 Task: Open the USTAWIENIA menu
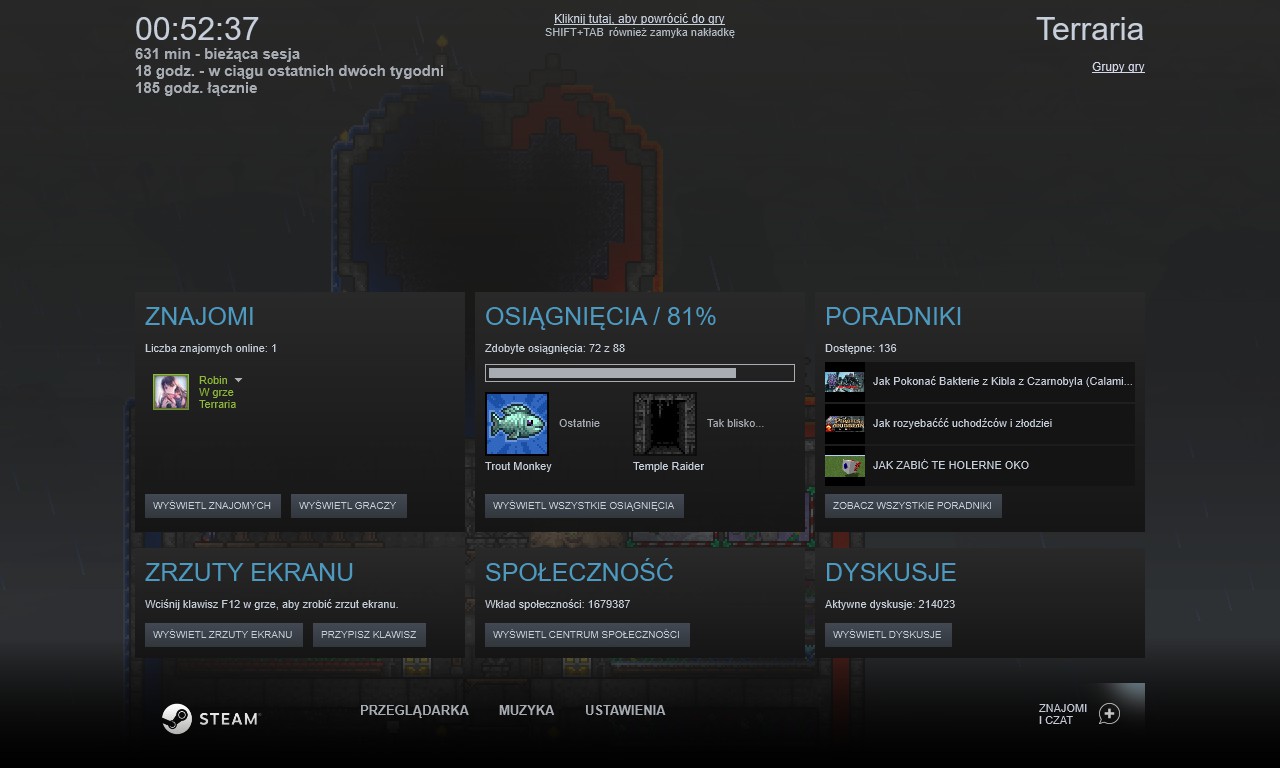point(625,710)
